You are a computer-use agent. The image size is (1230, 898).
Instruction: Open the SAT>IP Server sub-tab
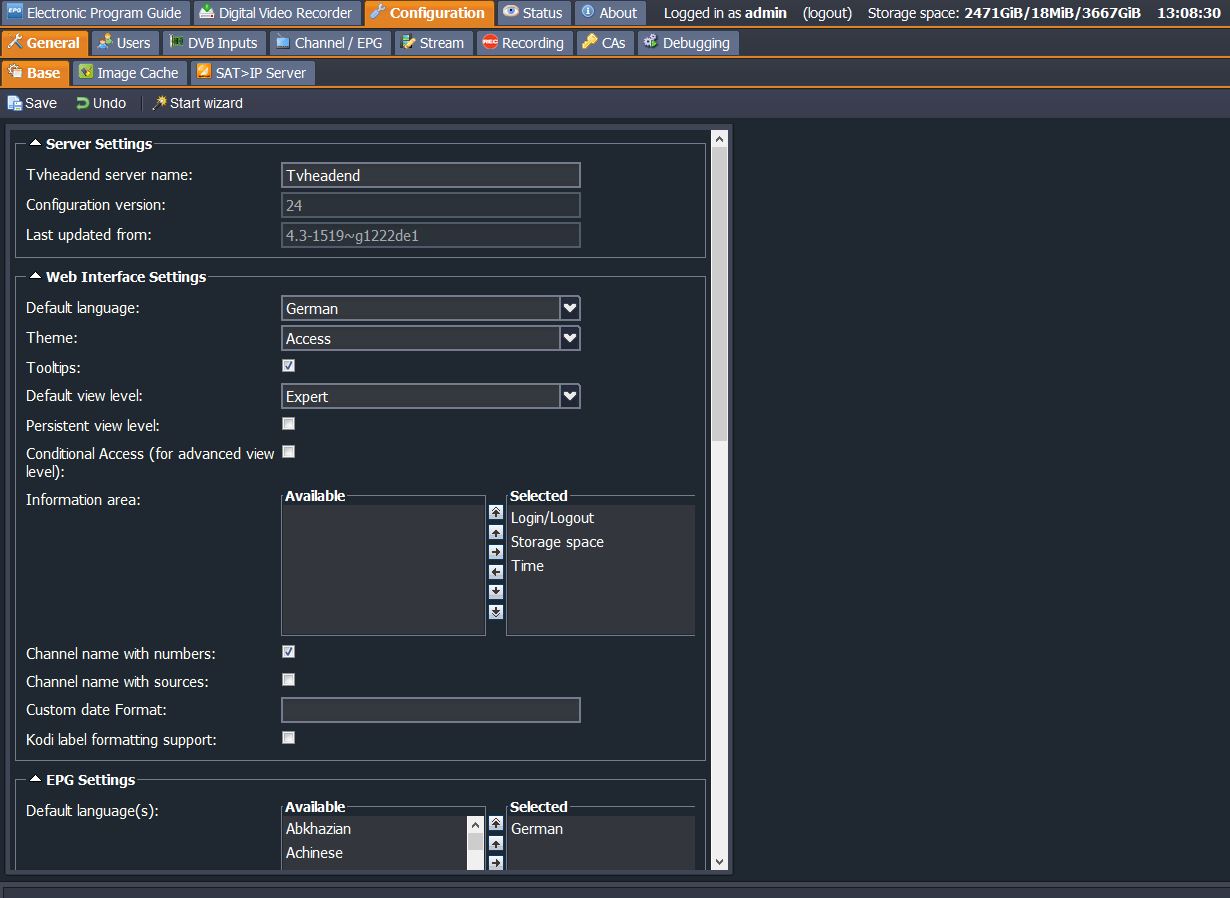coord(252,73)
